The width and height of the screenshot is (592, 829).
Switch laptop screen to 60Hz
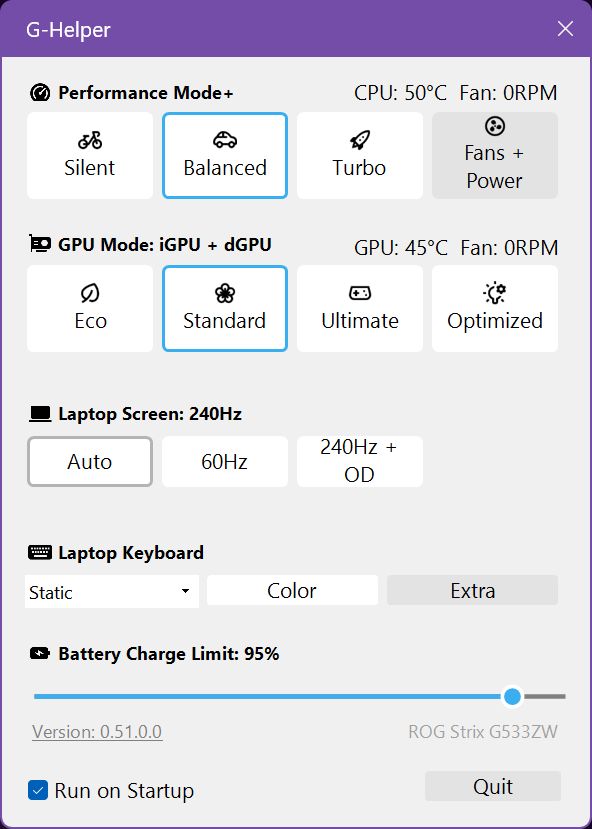[224, 461]
